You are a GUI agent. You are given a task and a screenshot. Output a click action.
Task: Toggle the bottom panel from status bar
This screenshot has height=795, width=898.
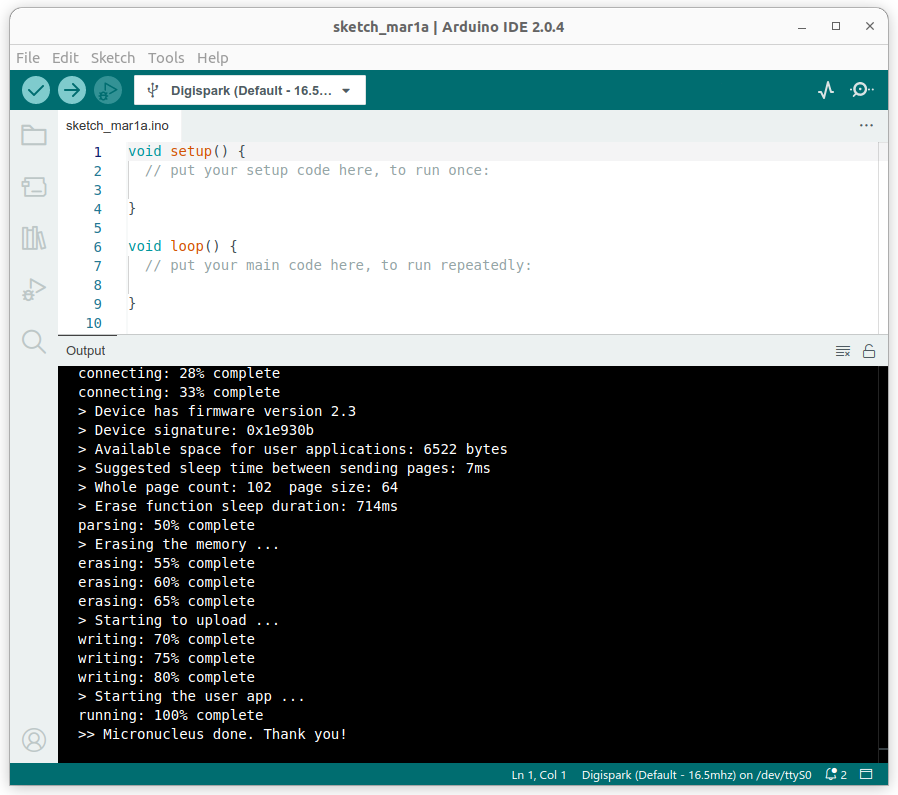pos(867,774)
